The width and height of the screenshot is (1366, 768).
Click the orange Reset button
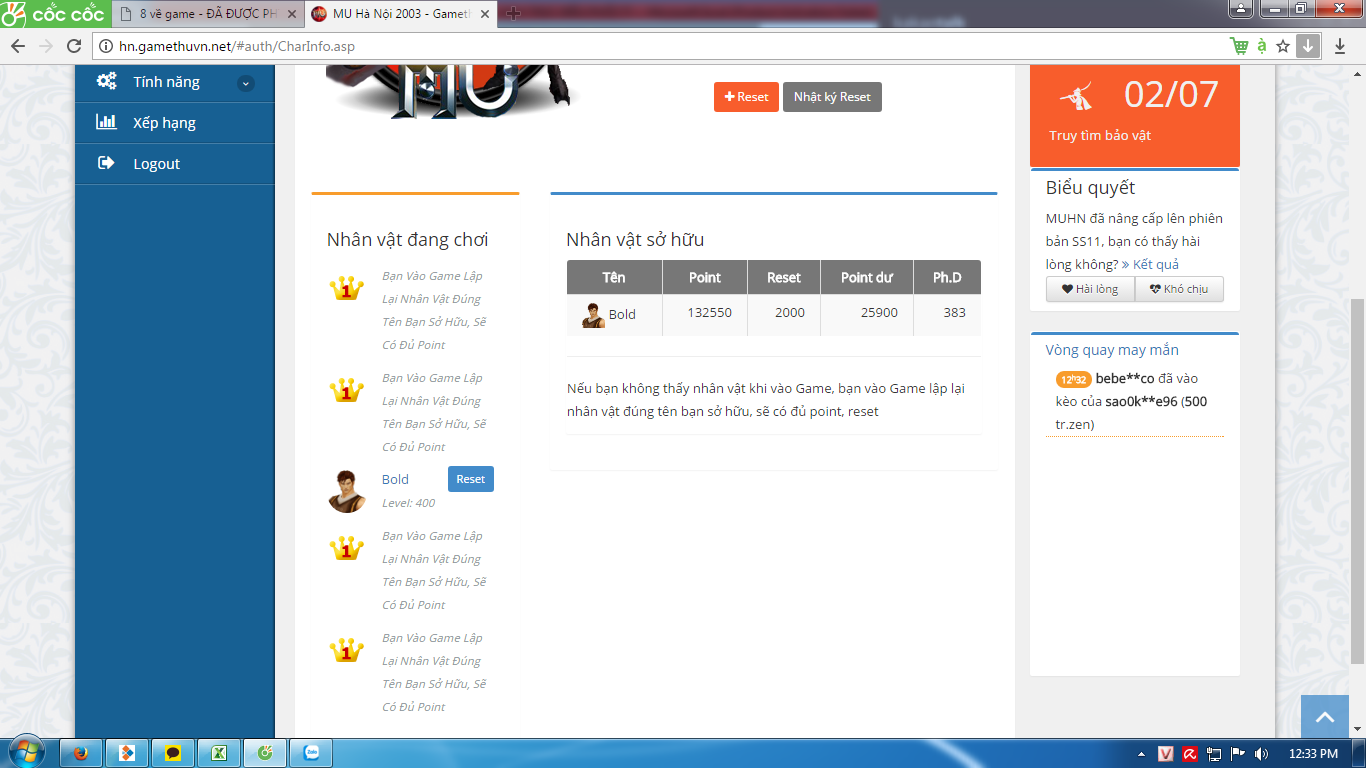[x=746, y=97]
